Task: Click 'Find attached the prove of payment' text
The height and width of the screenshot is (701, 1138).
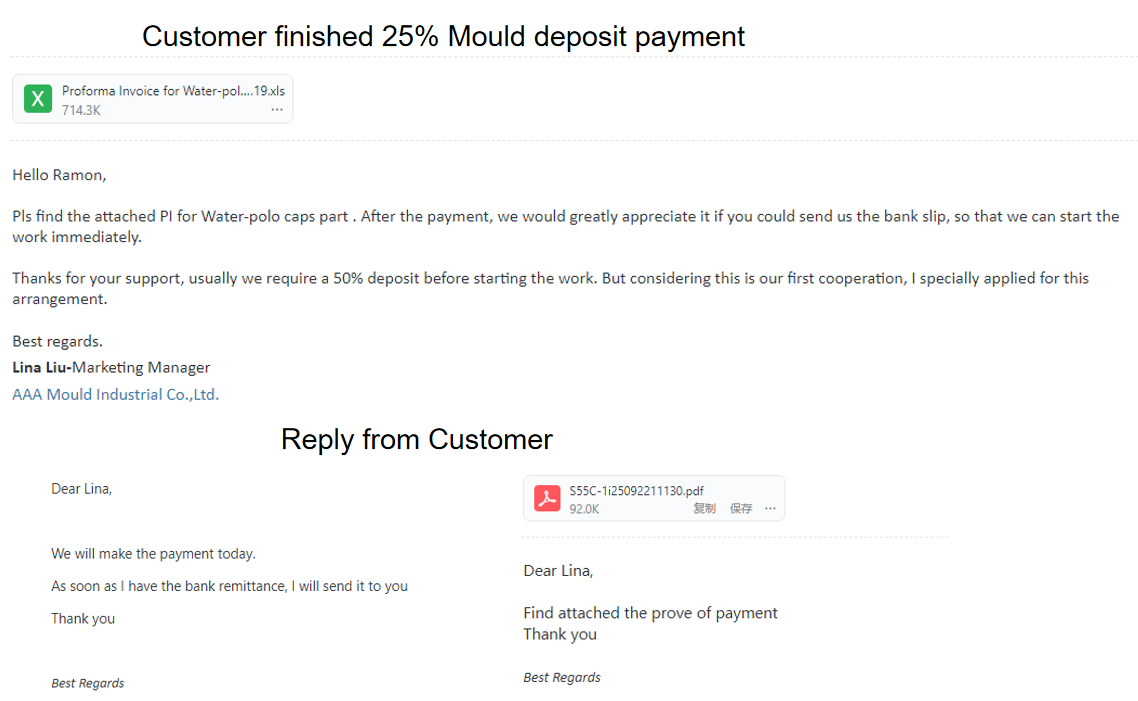Action: (650, 613)
